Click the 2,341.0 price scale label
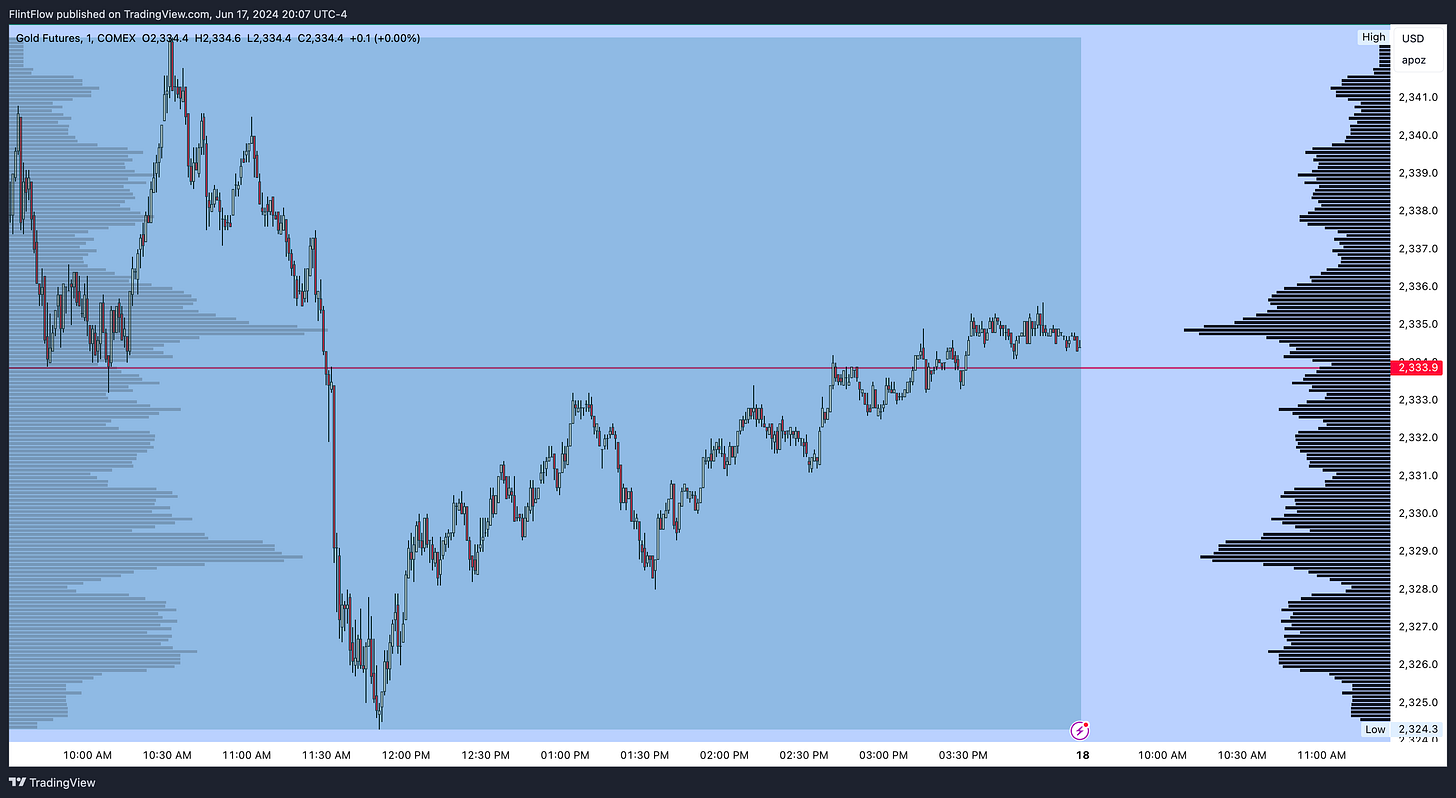 pyautogui.click(x=1418, y=97)
